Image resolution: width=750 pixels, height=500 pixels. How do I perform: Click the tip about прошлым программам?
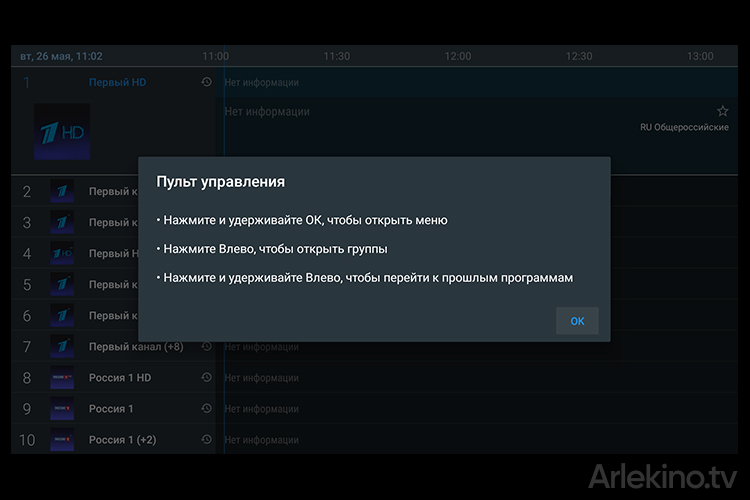364,278
